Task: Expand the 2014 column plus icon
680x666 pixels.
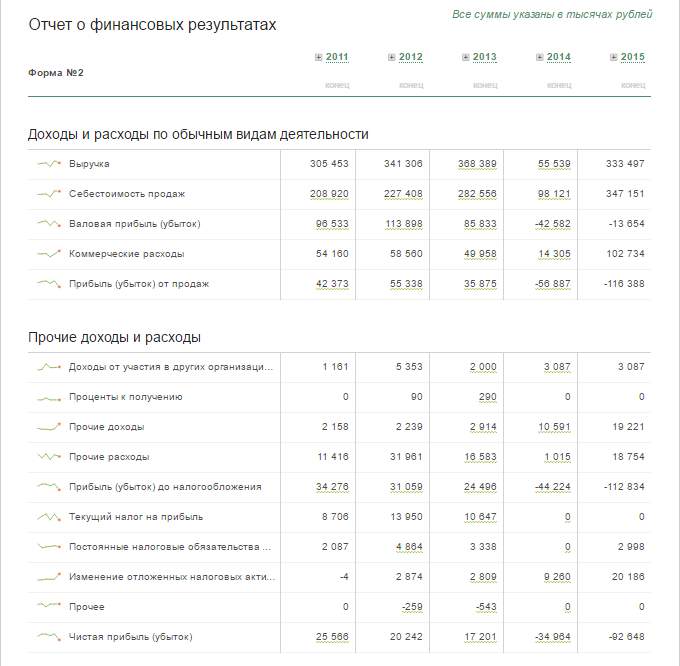Action: 540,57
